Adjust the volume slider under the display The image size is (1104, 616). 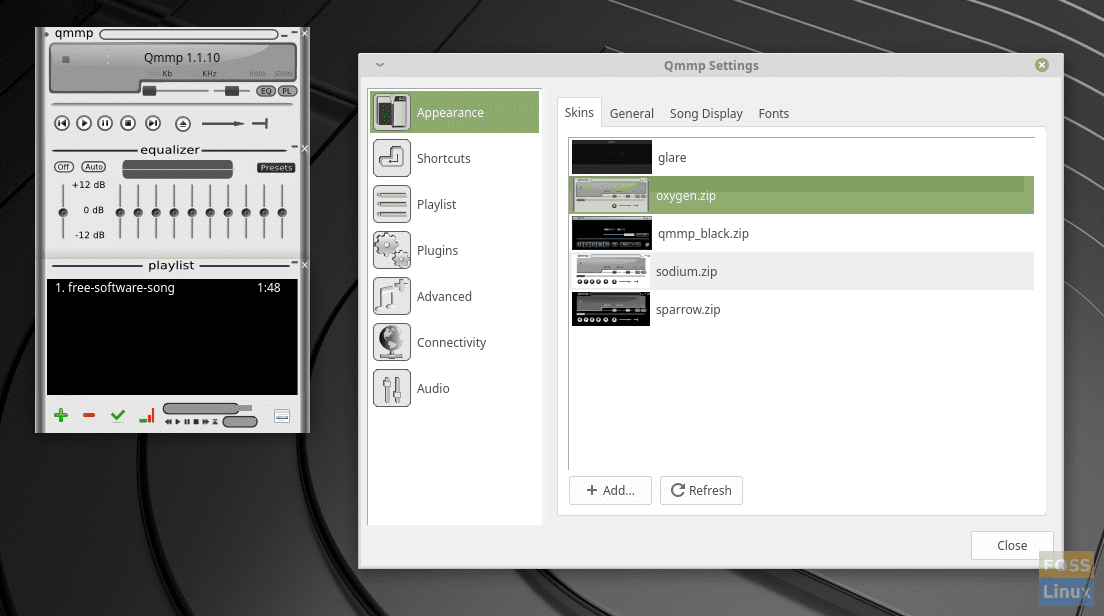175,91
